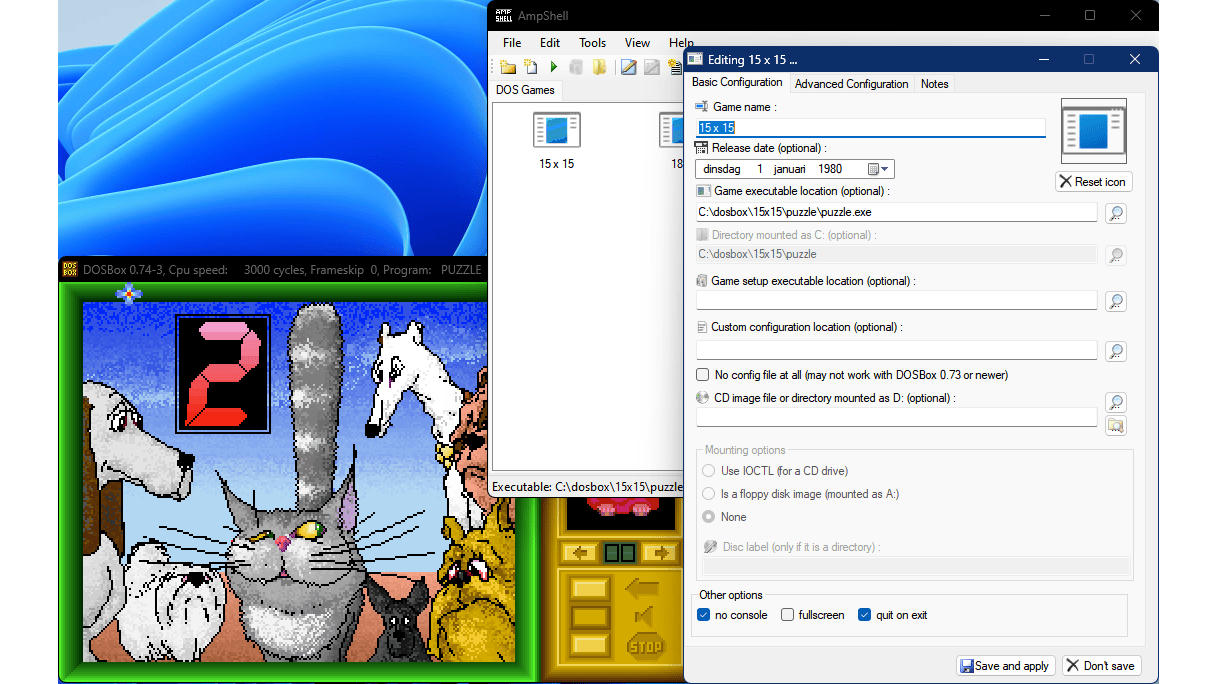1216x684 pixels.
Task: Click the open game folder icon in toolbar
Action: point(599,67)
